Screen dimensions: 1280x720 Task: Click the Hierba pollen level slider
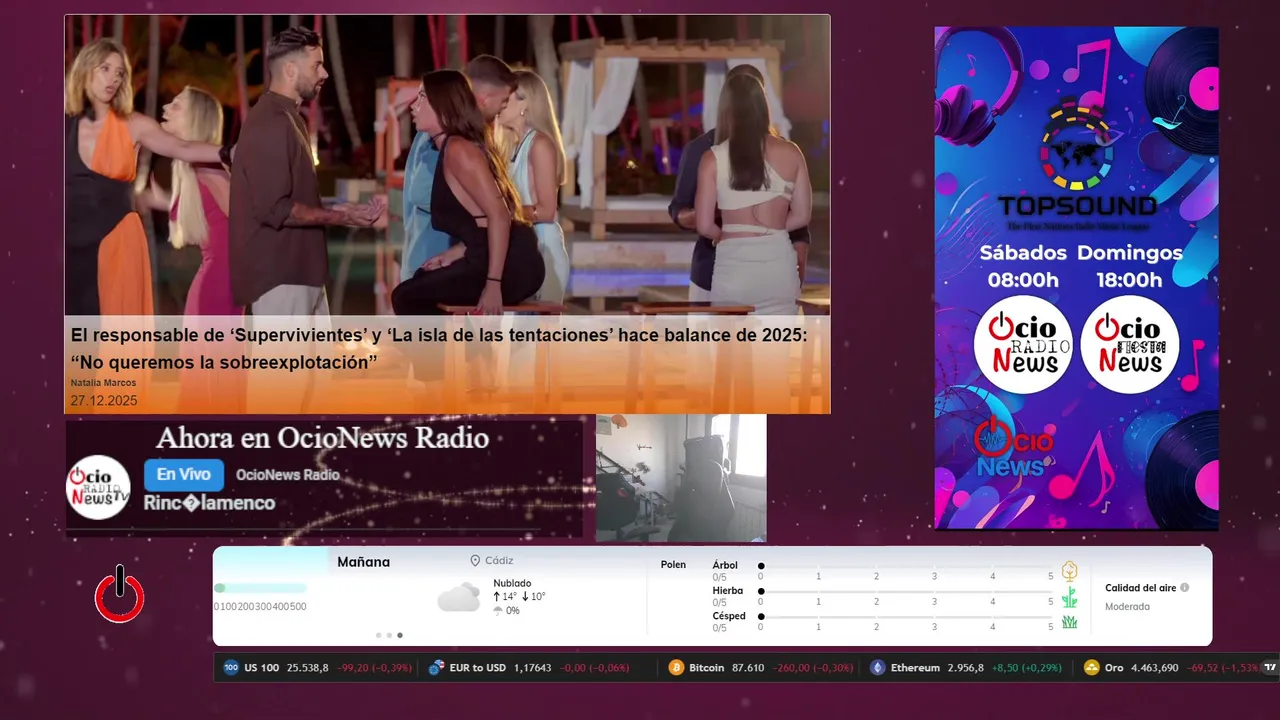(906, 591)
